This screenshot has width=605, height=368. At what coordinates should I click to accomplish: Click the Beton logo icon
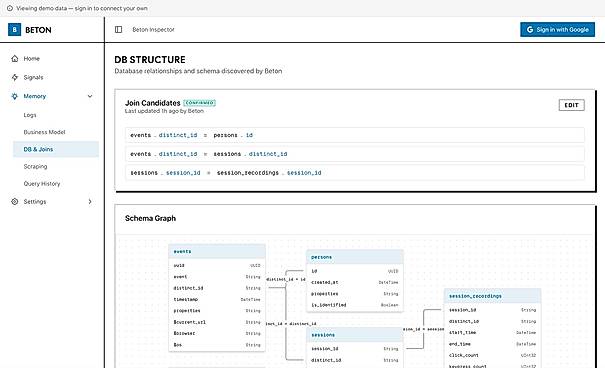tap(14, 30)
